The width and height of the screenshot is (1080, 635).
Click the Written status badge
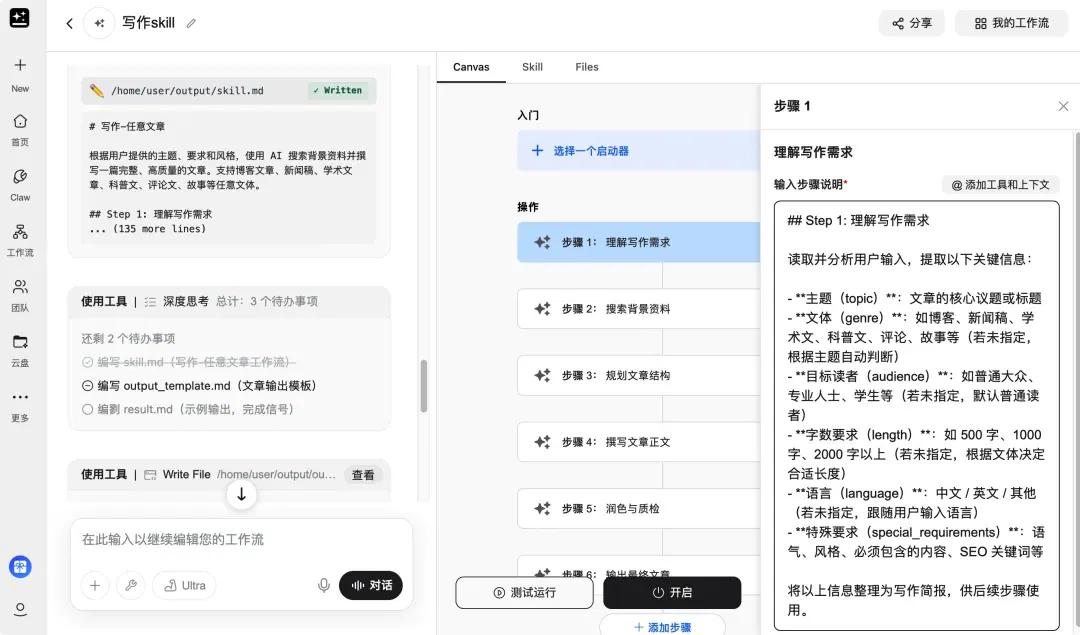click(x=338, y=90)
